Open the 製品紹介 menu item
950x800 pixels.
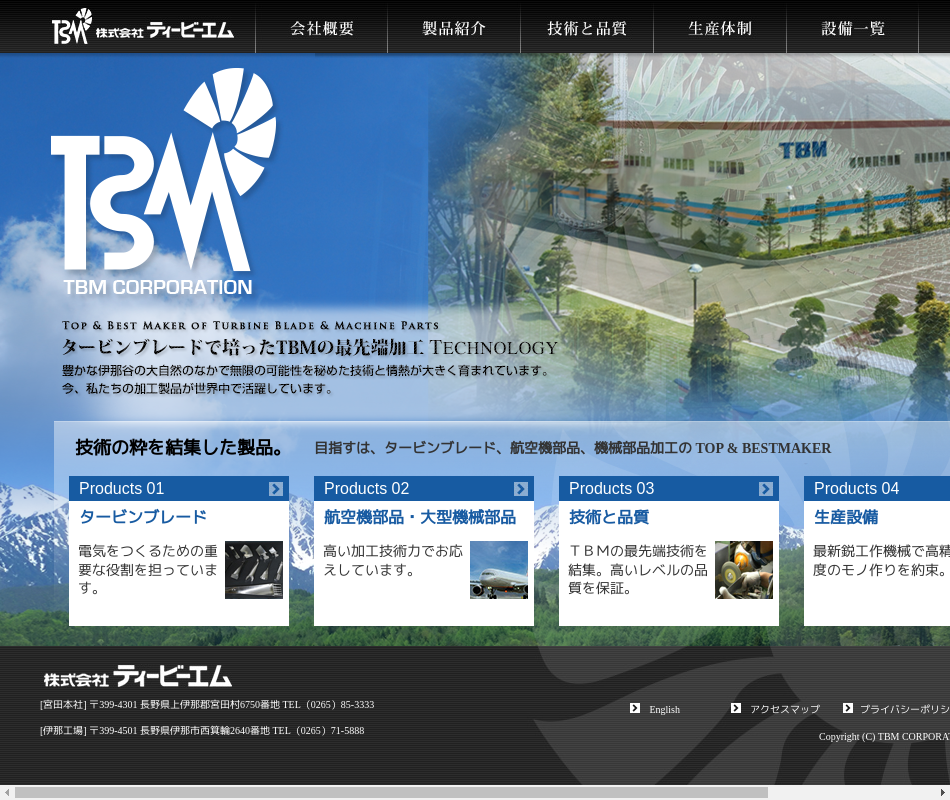tap(454, 28)
